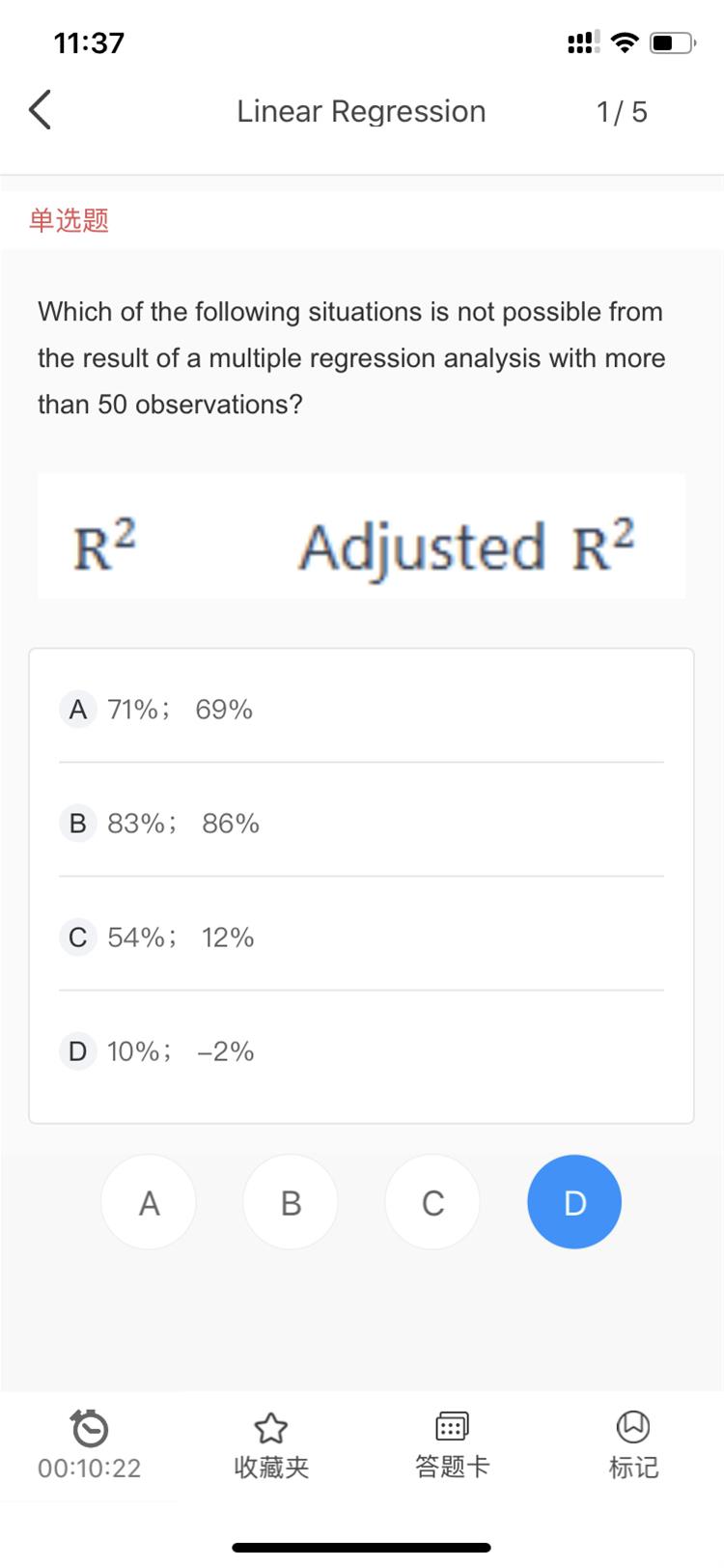The height and width of the screenshot is (1568, 724).
Task: Choose option B 83%; 86%
Action: (x=361, y=823)
